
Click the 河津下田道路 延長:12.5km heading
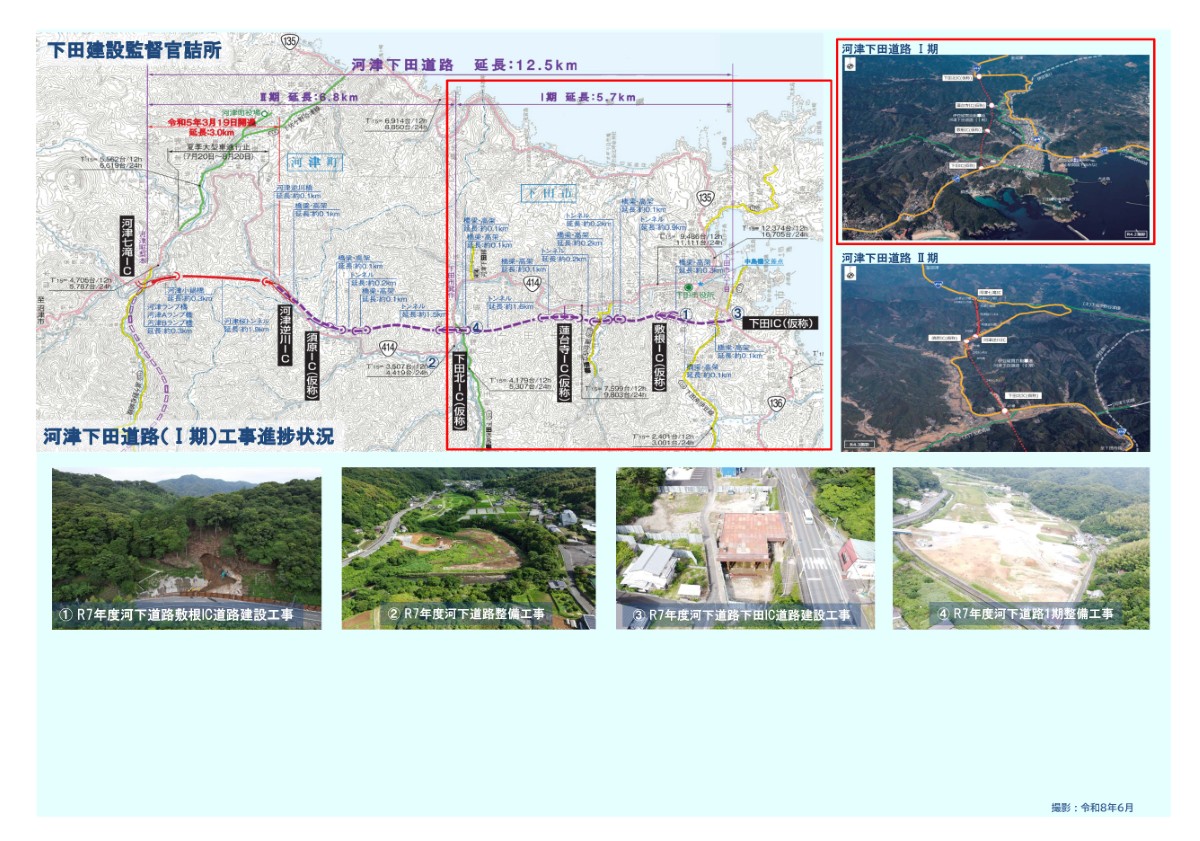[x=464, y=65]
